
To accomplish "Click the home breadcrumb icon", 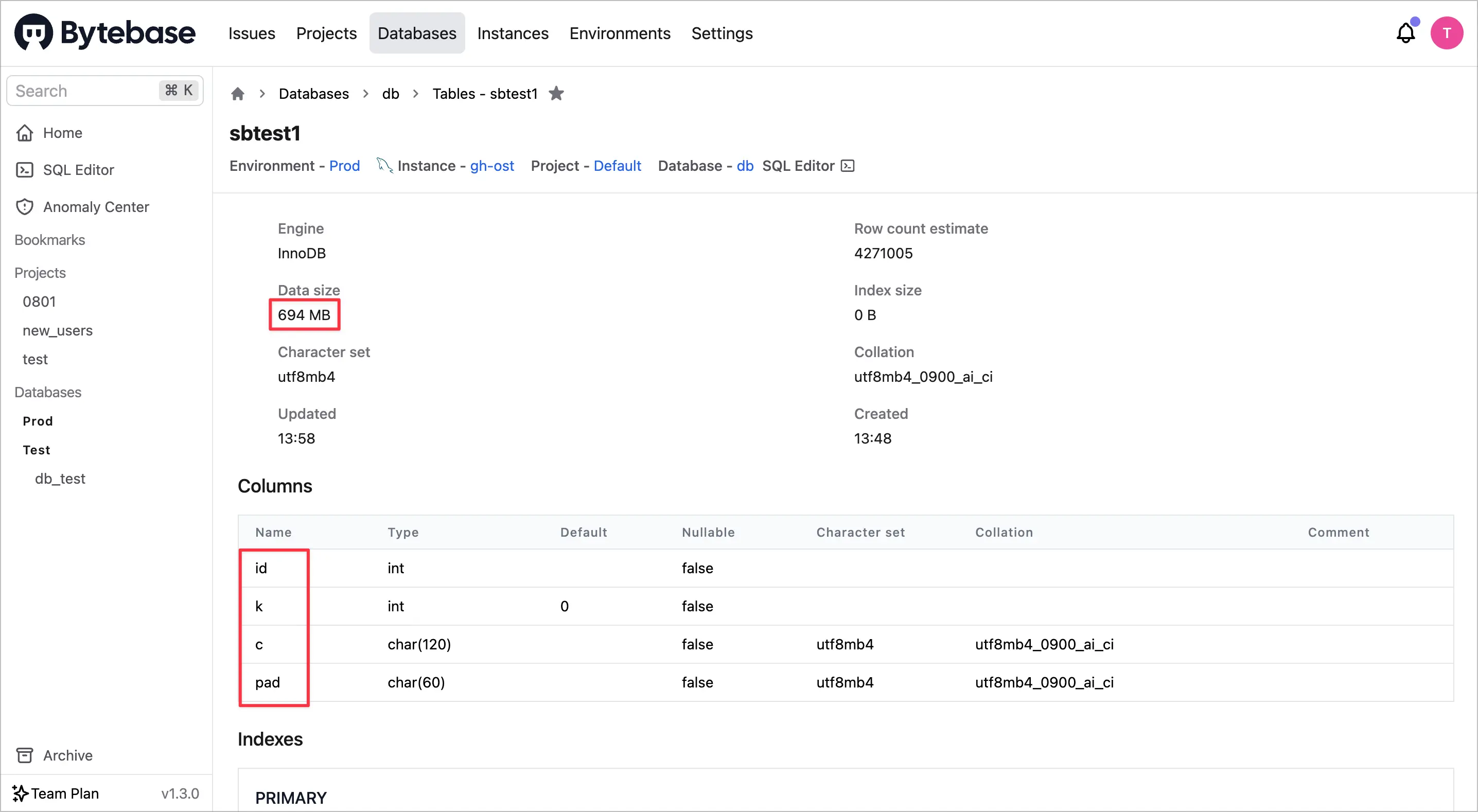I will 238,94.
